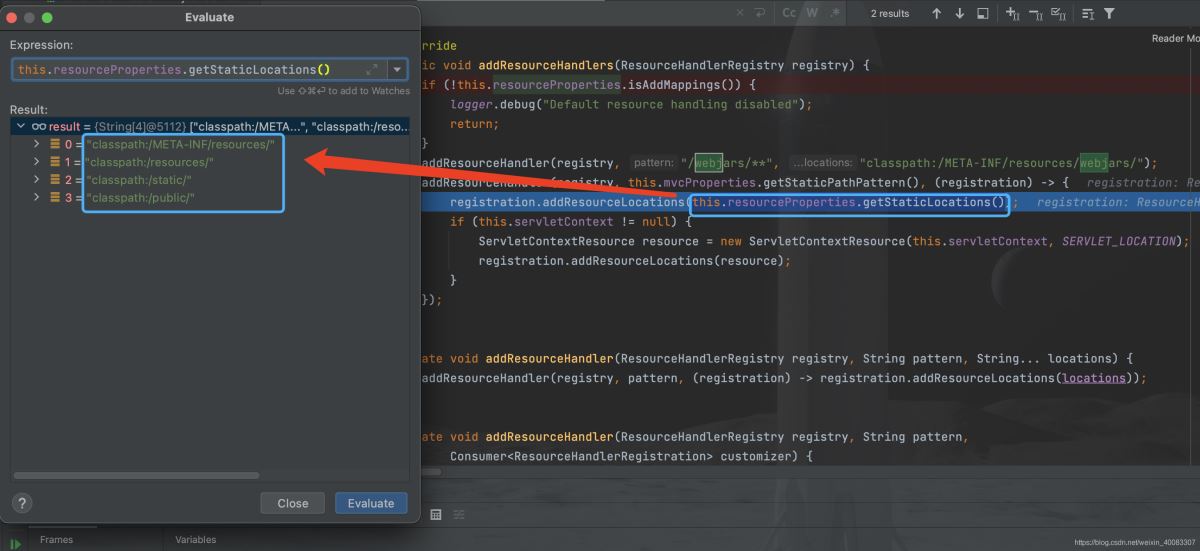Expand array element 0 "classpath:/META-INF/resources/"

37,145
